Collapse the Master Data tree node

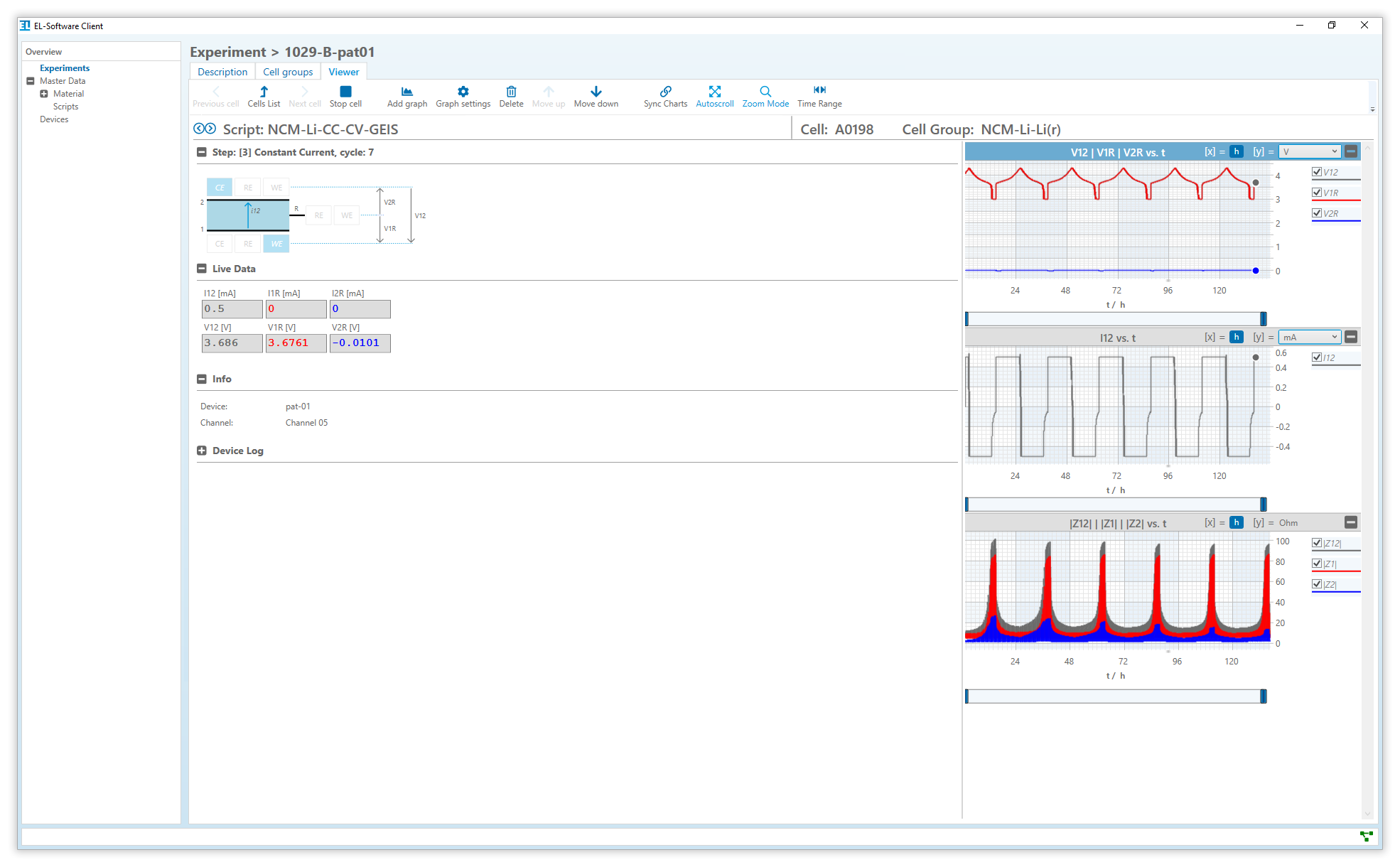click(x=31, y=81)
